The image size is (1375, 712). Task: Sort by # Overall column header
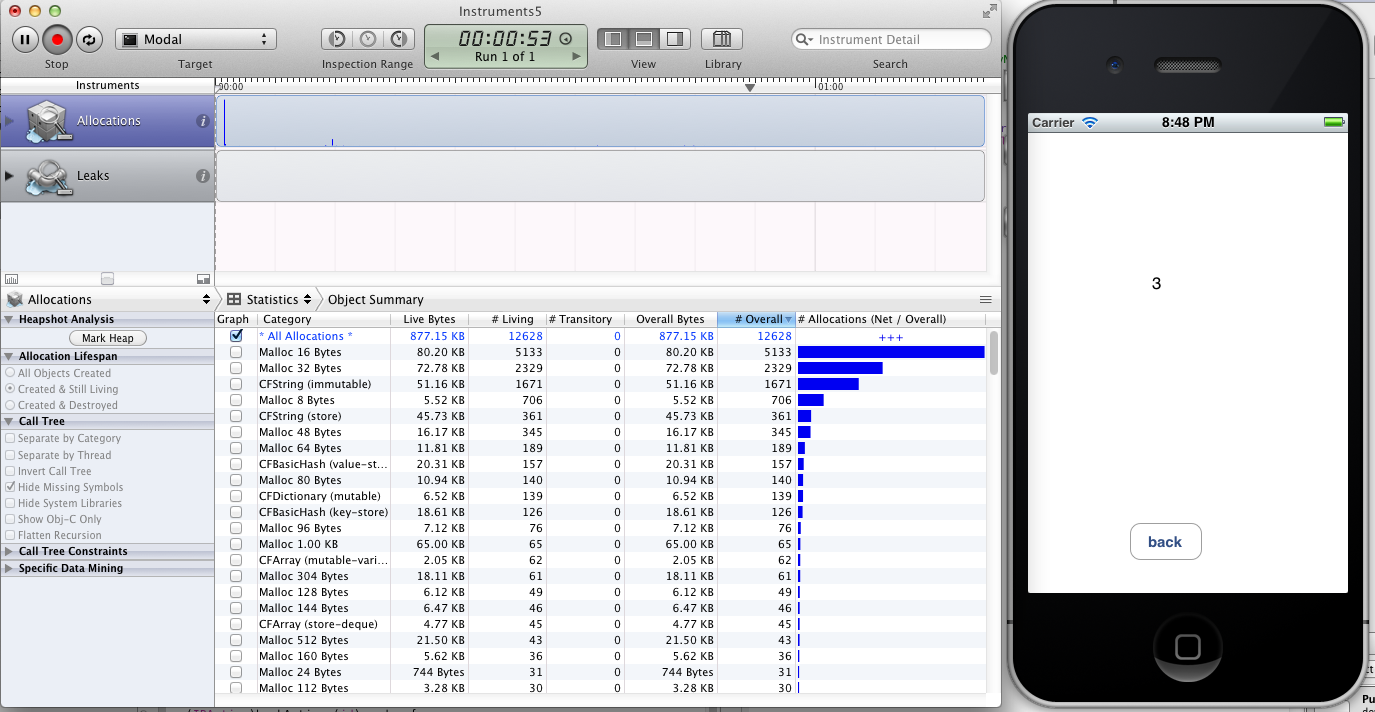point(756,319)
